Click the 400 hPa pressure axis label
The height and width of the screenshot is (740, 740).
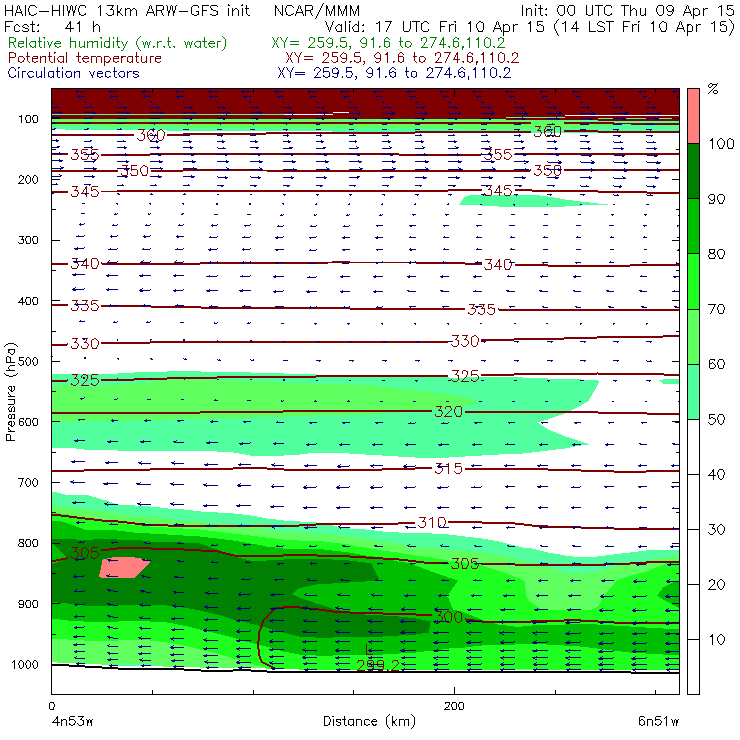click(x=28, y=301)
